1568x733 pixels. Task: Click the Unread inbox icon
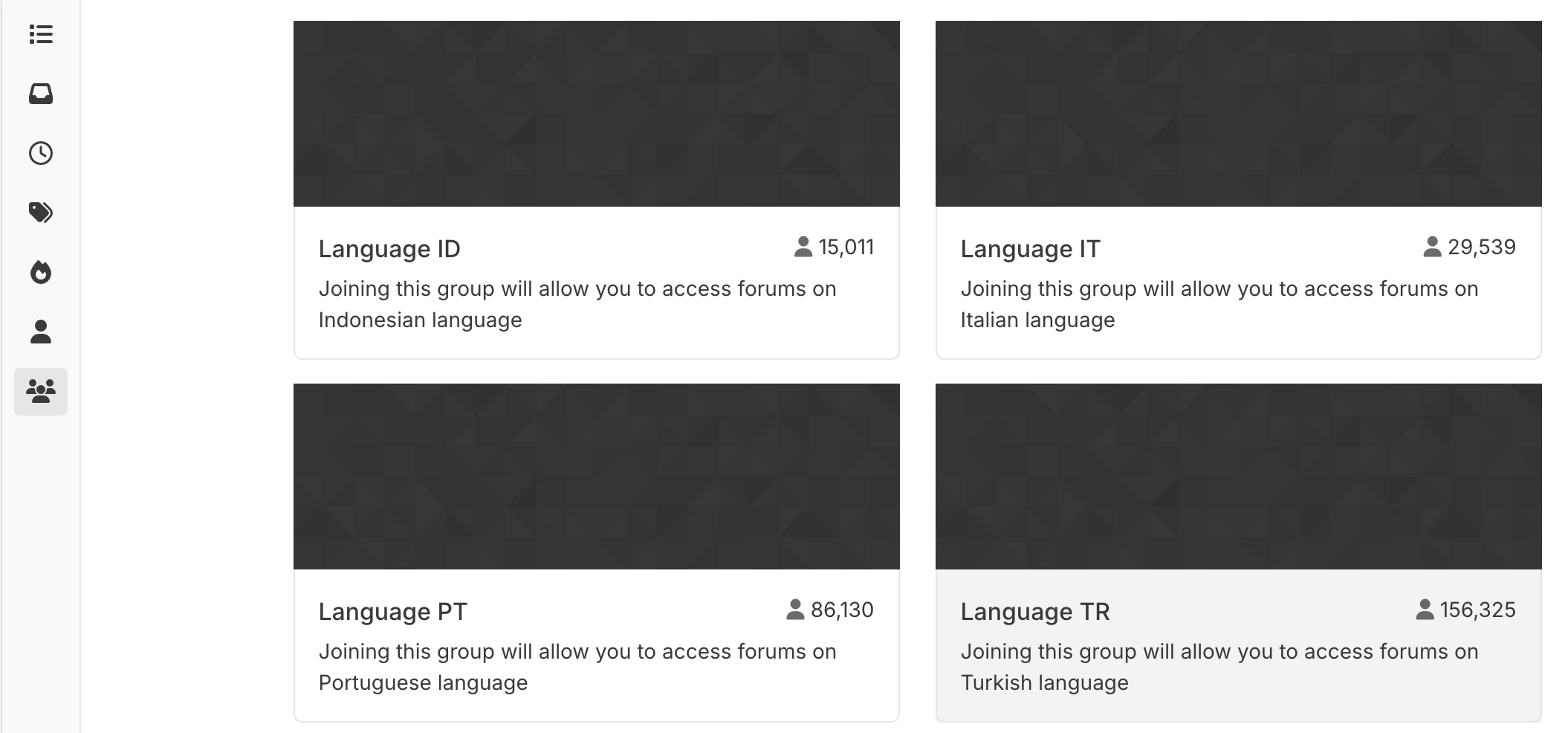click(x=41, y=94)
